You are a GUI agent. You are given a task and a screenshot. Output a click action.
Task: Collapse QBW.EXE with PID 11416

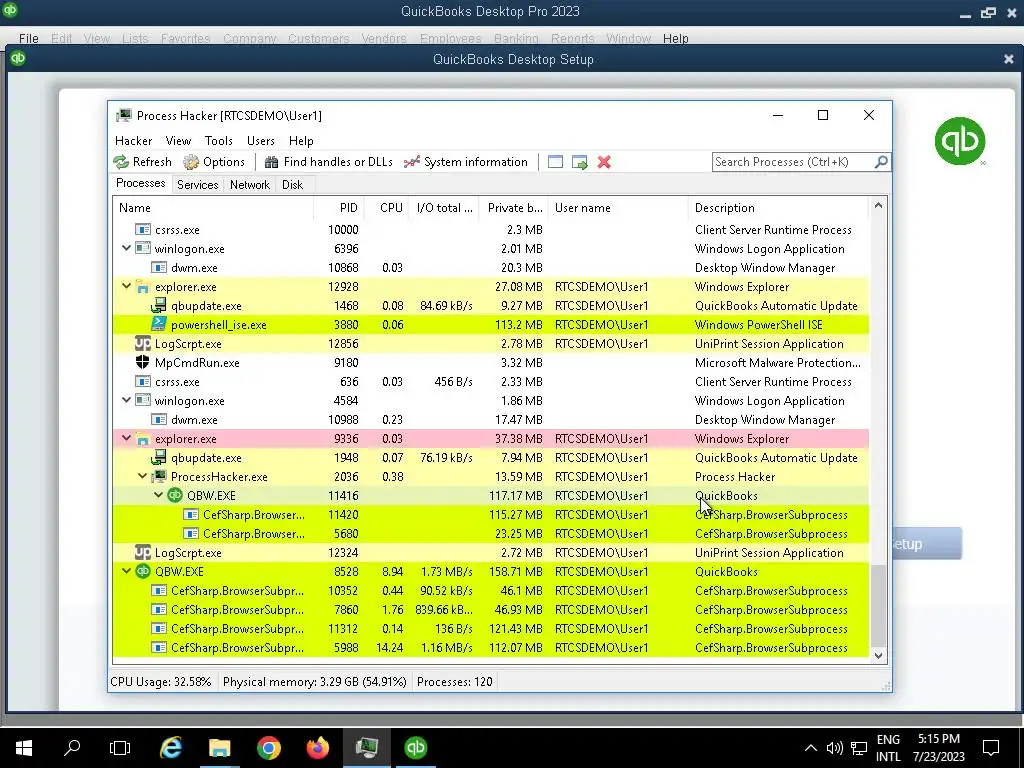point(158,495)
